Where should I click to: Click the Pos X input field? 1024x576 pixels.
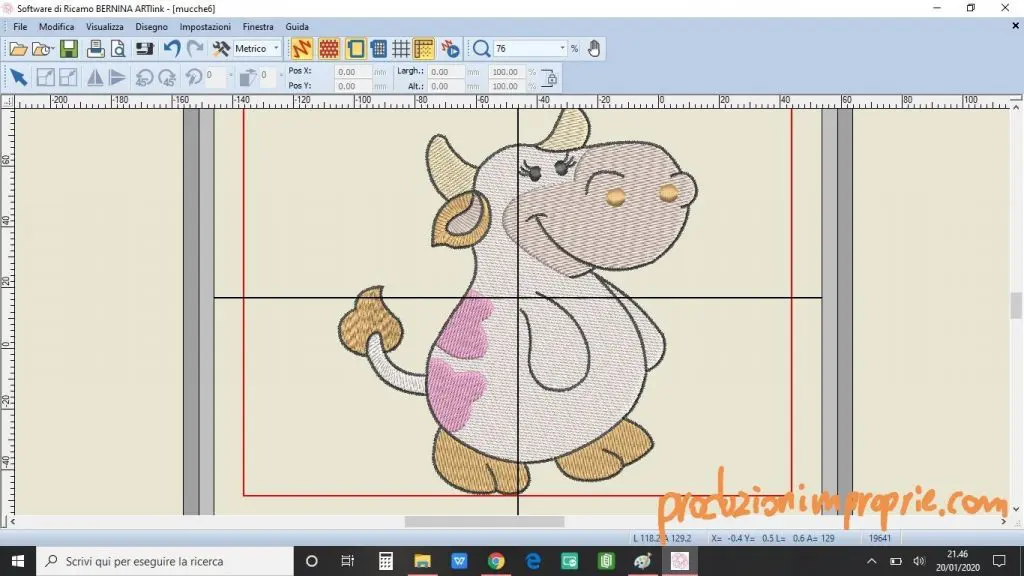pyautogui.click(x=353, y=72)
